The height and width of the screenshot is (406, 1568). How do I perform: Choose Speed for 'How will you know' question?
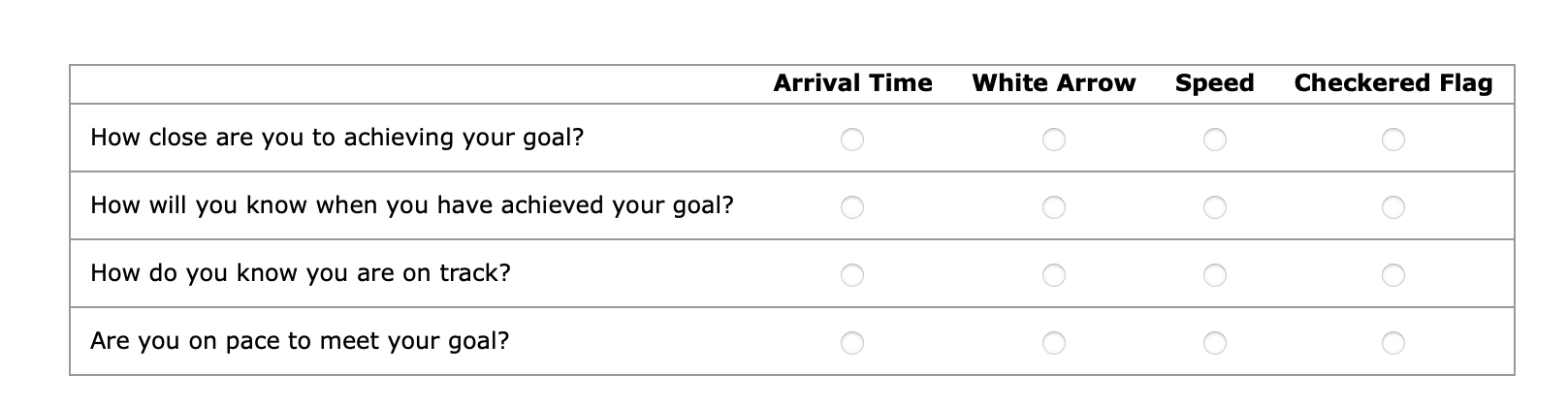[x=1215, y=207]
